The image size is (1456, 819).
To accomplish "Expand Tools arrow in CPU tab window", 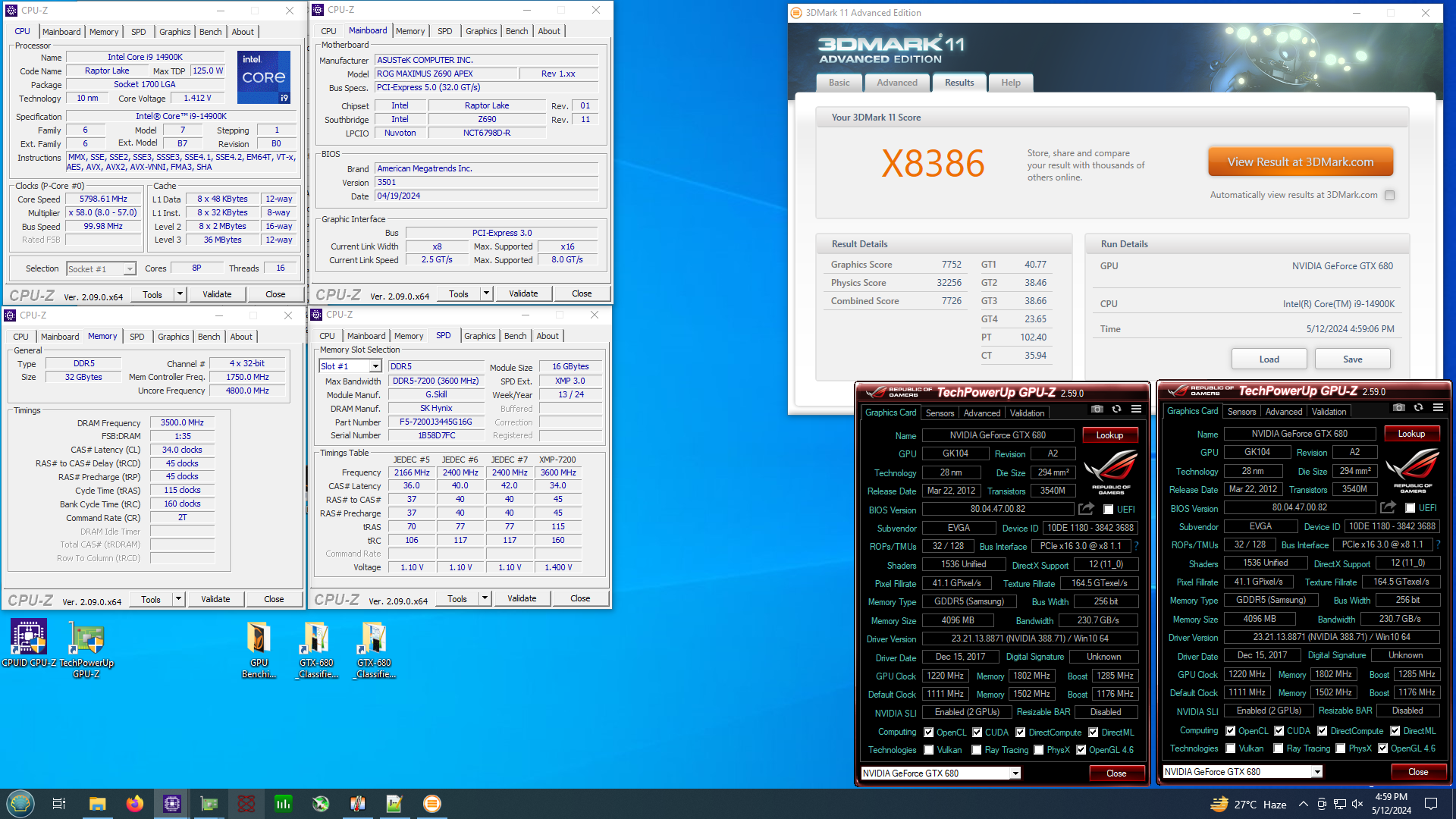I will coord(180,294).
